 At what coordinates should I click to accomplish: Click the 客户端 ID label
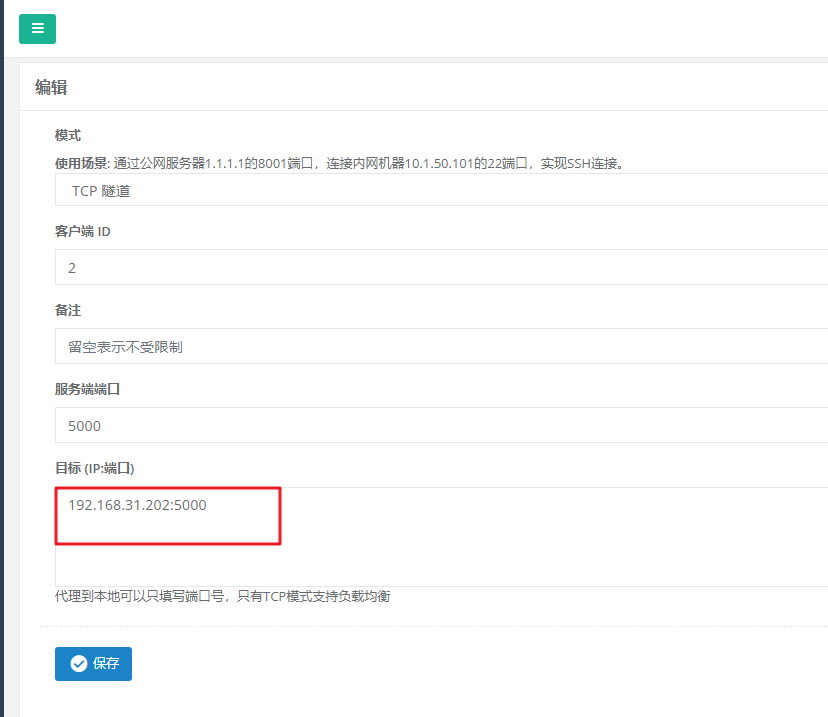(82, 231)
